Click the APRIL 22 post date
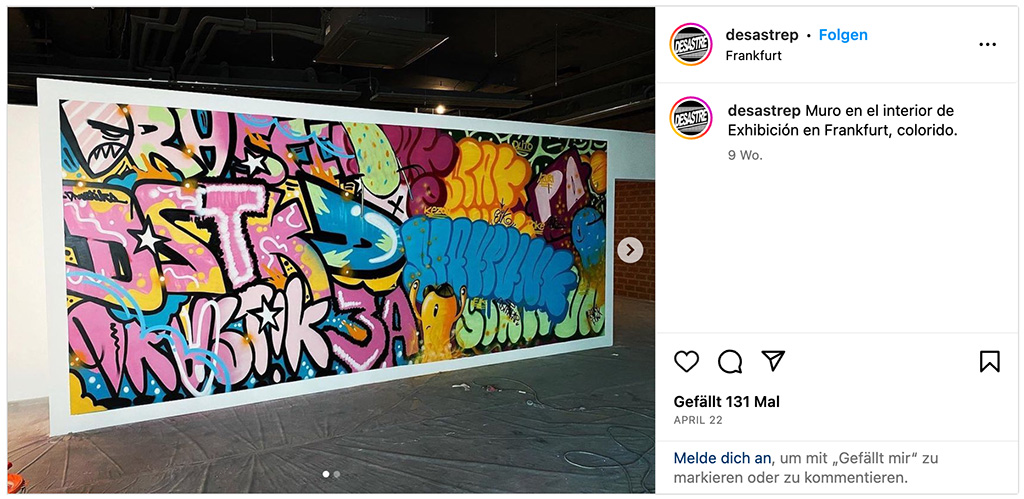 [x=698, y=421]
